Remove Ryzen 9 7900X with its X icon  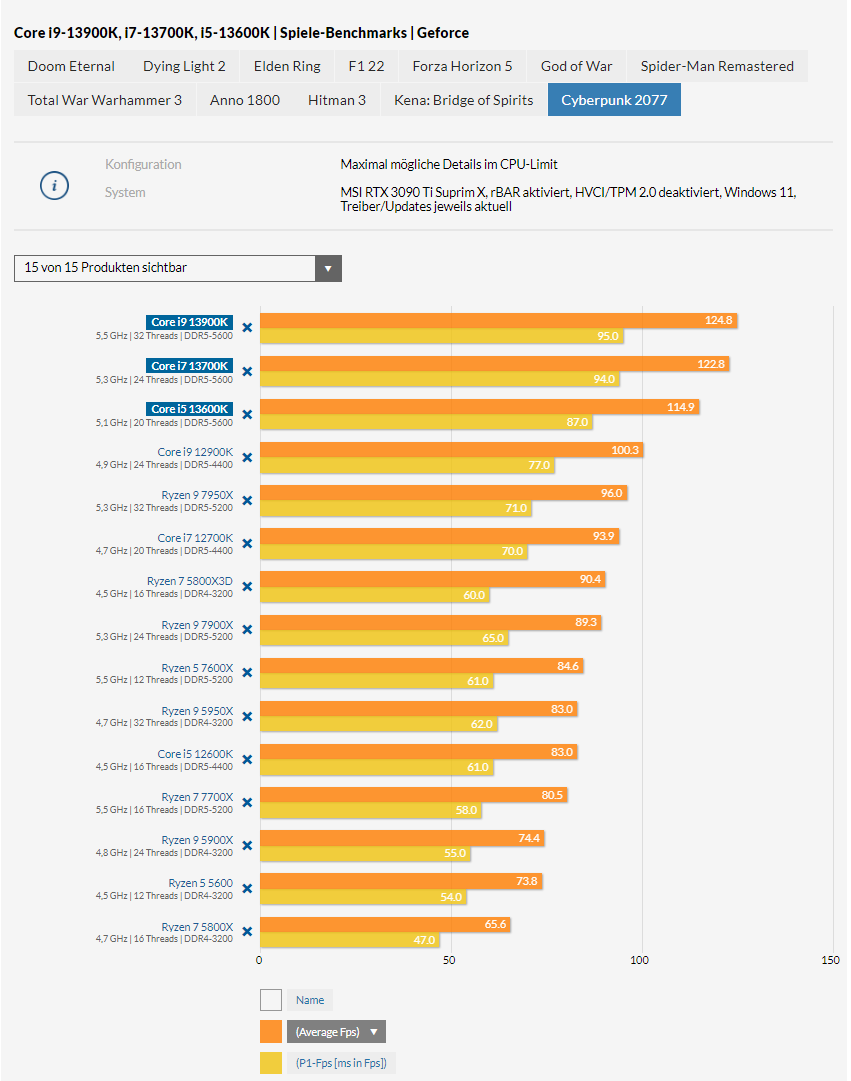[247, 629]
